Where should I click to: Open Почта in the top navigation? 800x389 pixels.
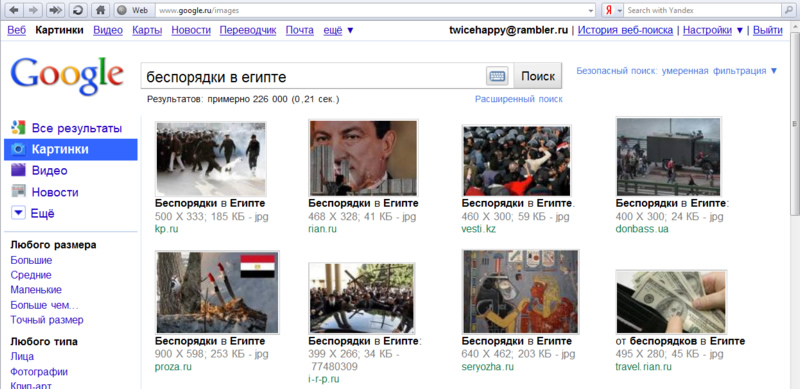(299, 30)
